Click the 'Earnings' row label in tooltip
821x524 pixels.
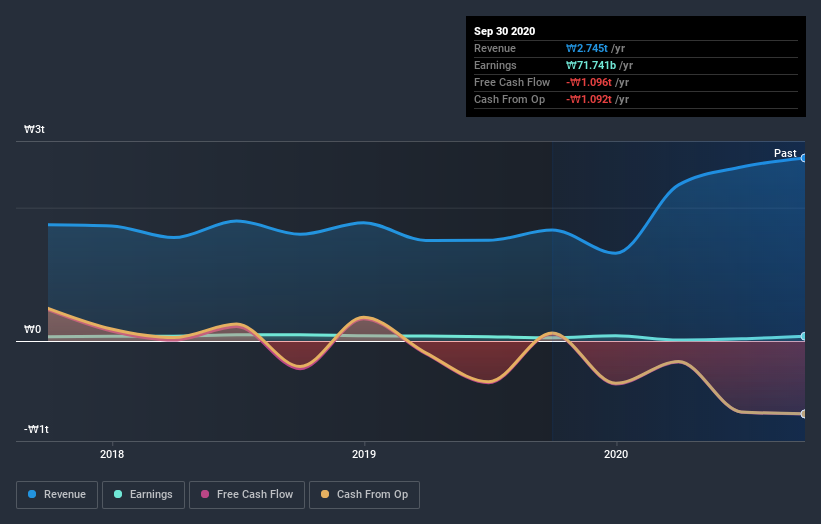(x=495, y=65)
